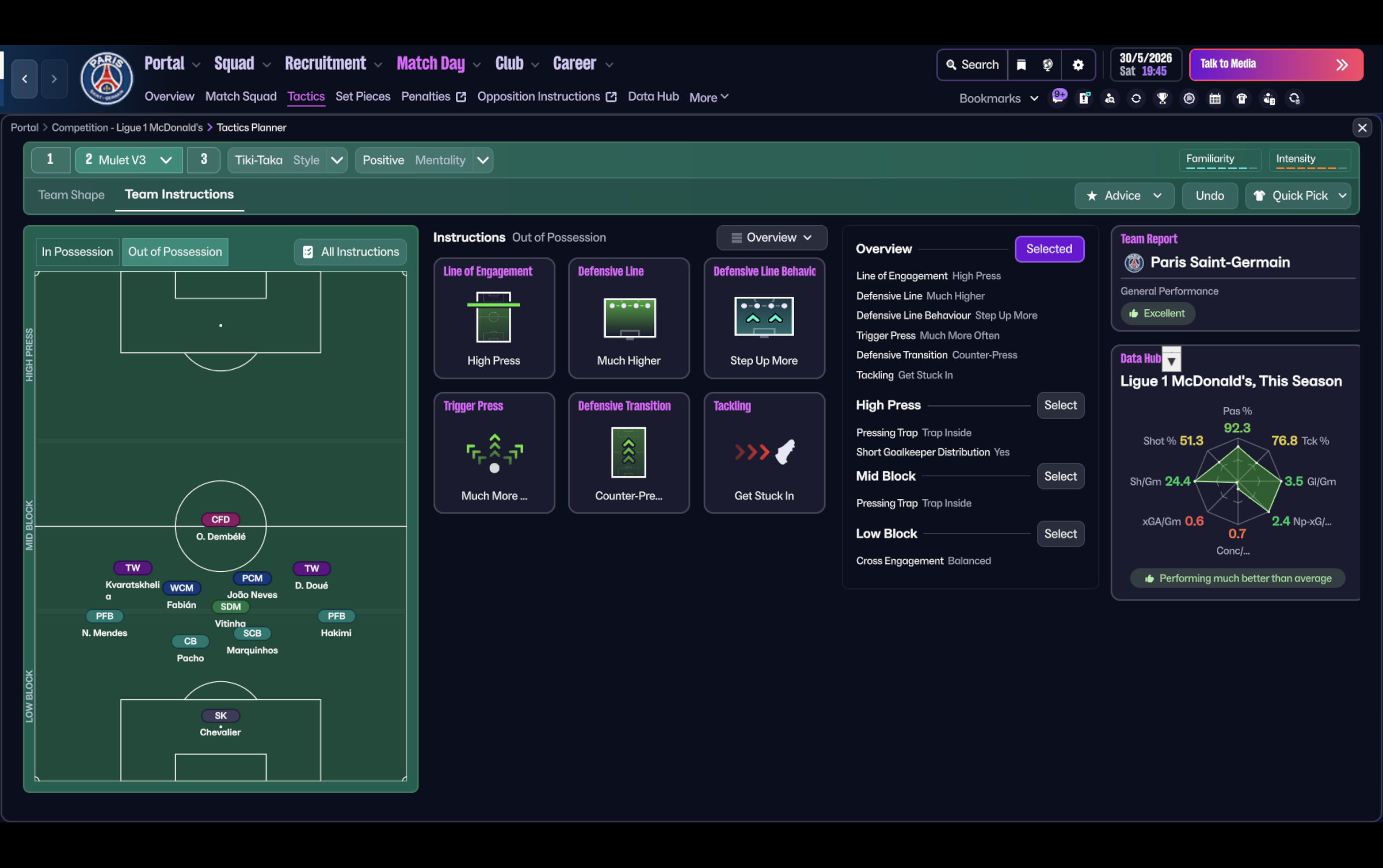Open the calendar bookmark icon
Image resolution: width=1383 pixels, height=868 pixels.
[x=1215, y=98]
